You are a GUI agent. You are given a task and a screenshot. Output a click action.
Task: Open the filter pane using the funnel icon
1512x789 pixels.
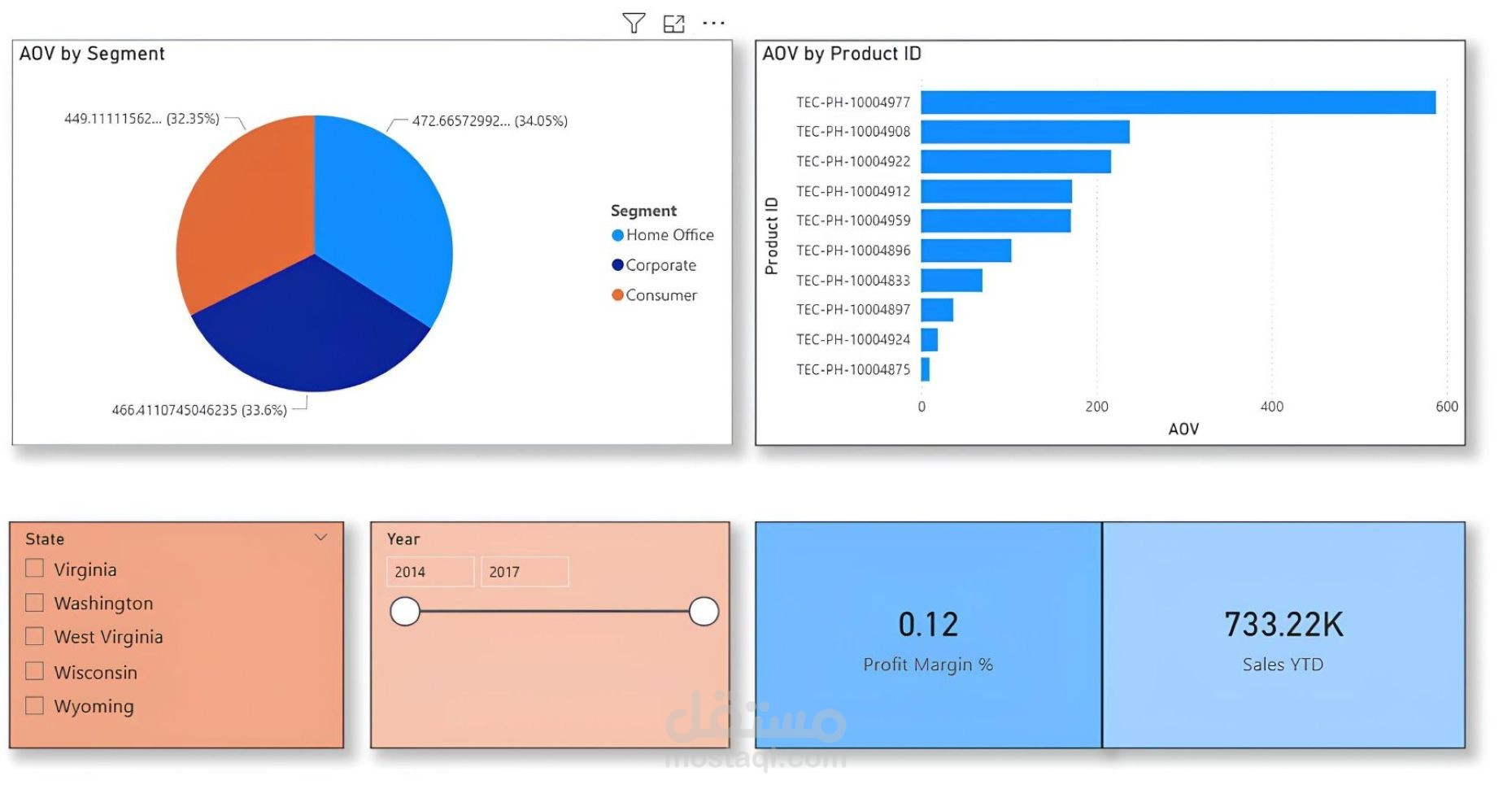[x=634, y=22]
